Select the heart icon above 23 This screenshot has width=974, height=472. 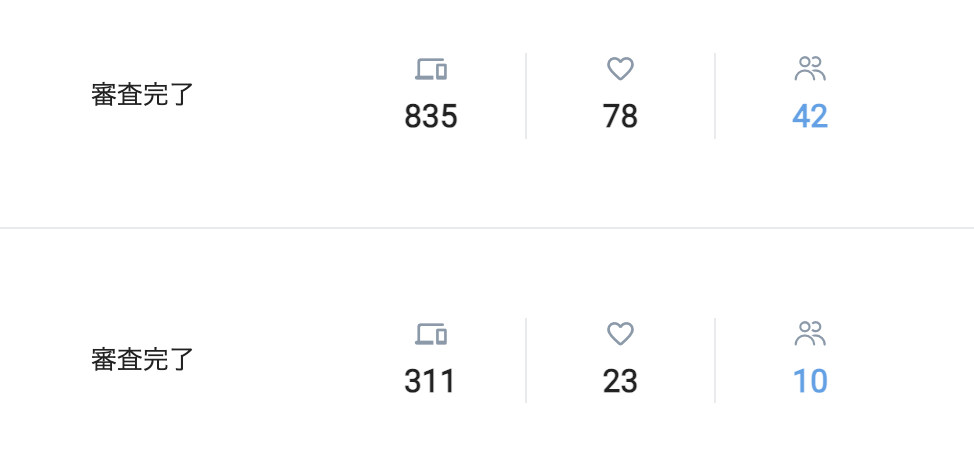pyautogui.click(x=620, y=334)
